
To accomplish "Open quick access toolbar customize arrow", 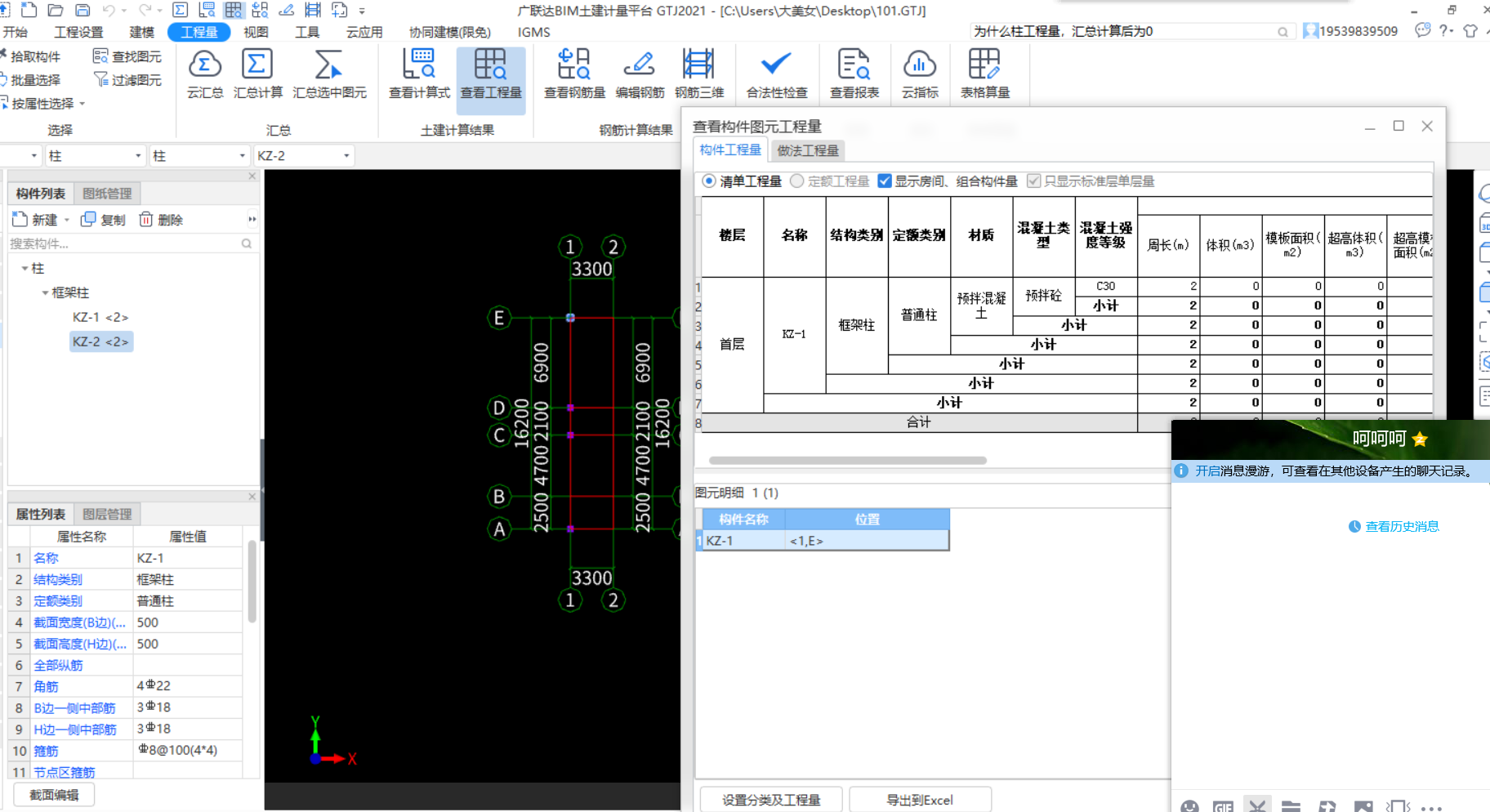I will point(362,11).
